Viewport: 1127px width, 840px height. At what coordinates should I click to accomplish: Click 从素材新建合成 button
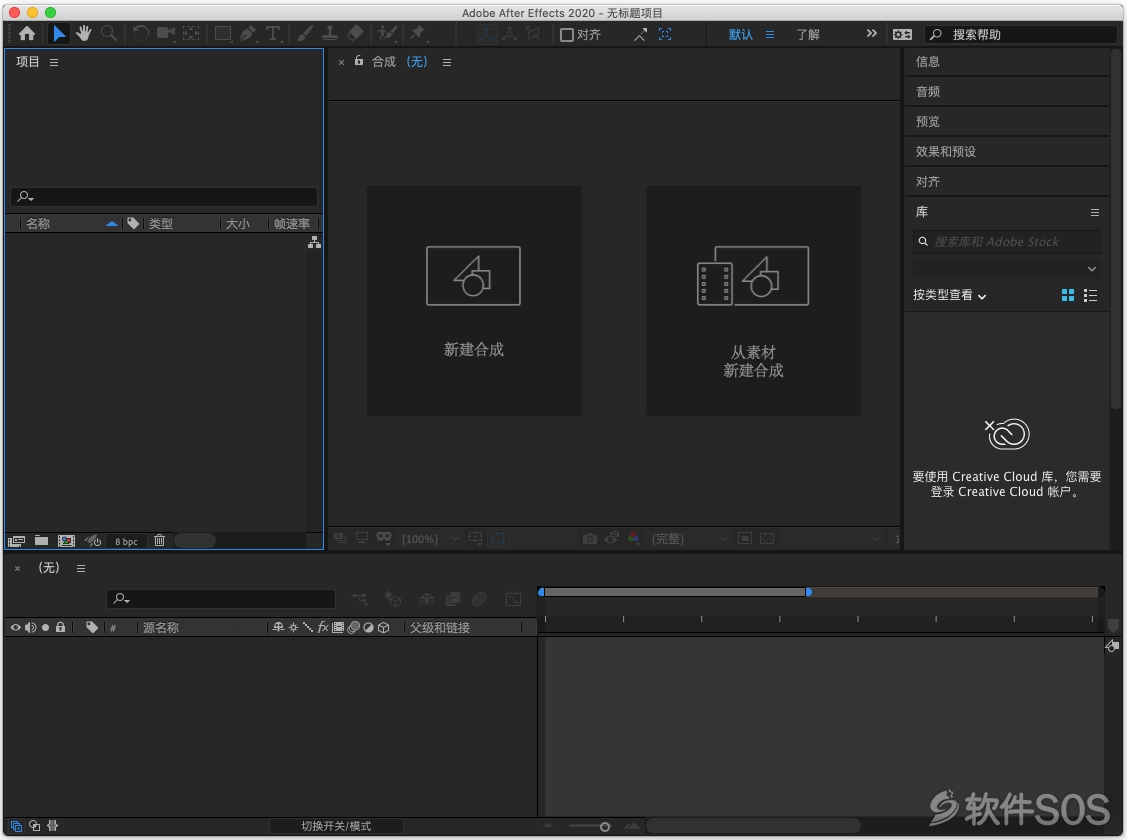(x=753, y=301)
